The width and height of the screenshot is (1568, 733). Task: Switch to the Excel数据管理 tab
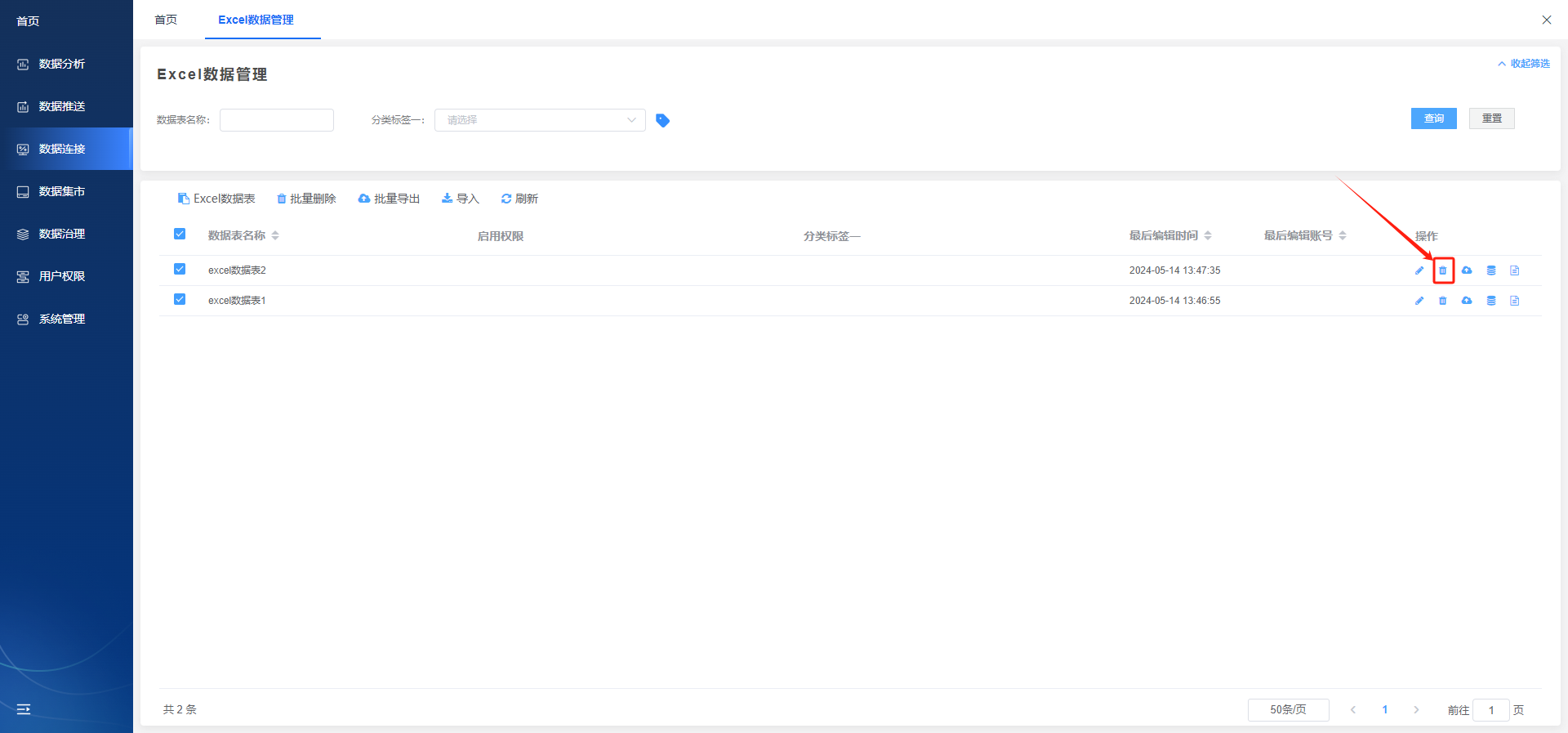pos(256,20)
